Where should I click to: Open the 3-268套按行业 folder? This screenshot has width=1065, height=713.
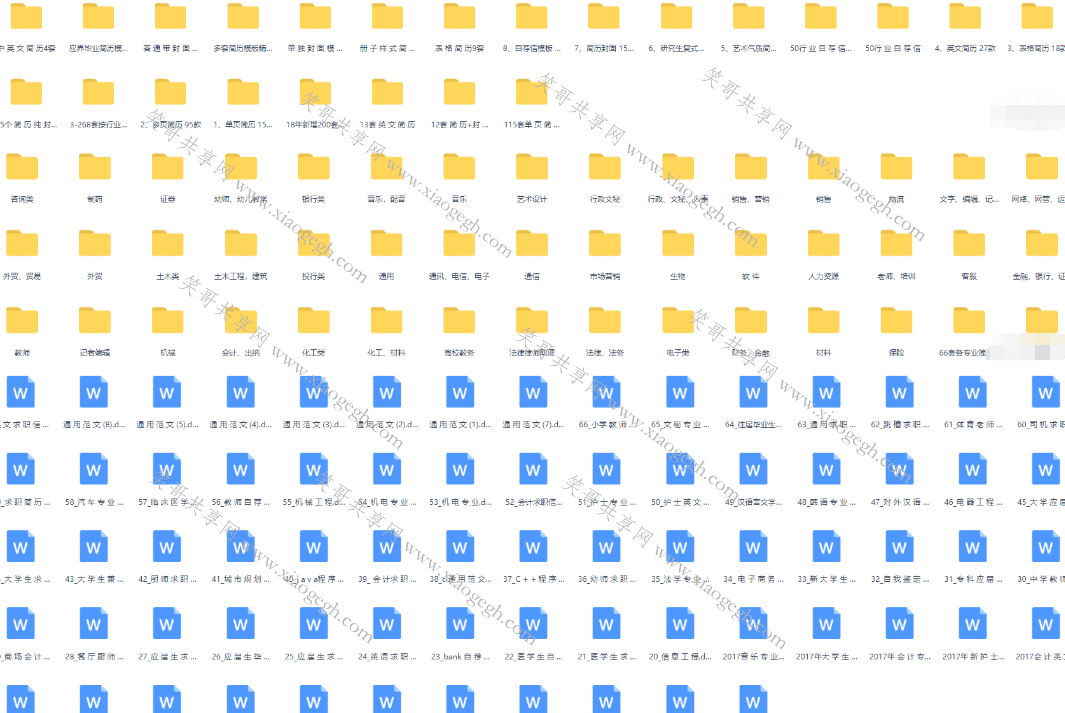[98, 92]
